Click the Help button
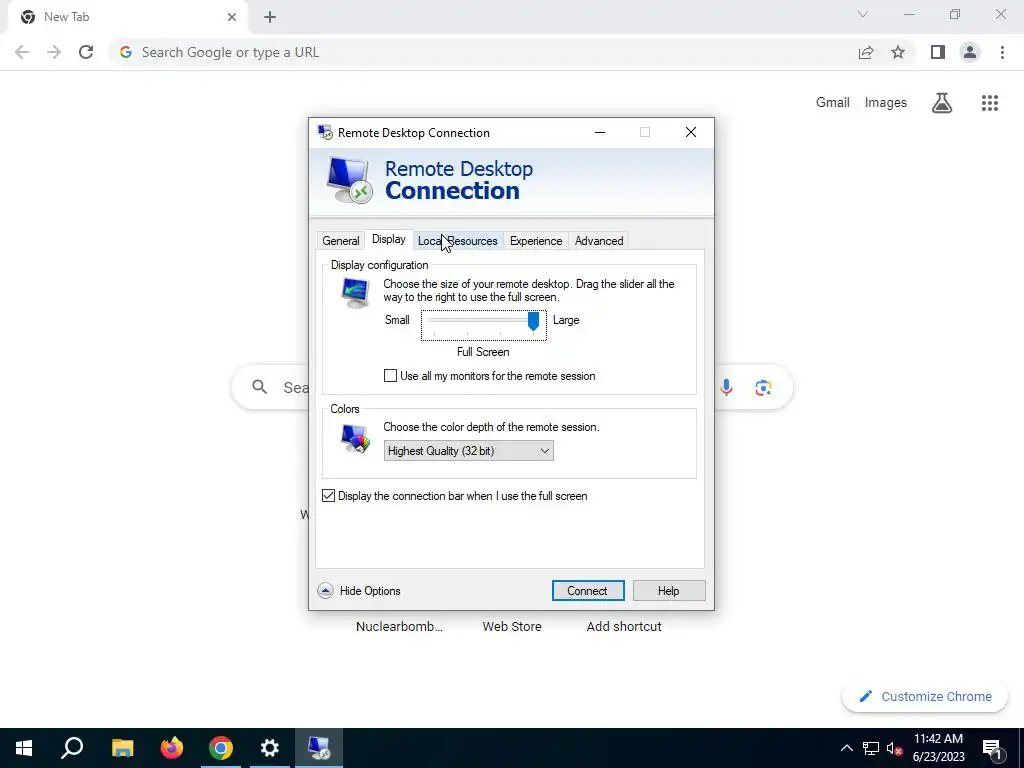 (669, 590)
